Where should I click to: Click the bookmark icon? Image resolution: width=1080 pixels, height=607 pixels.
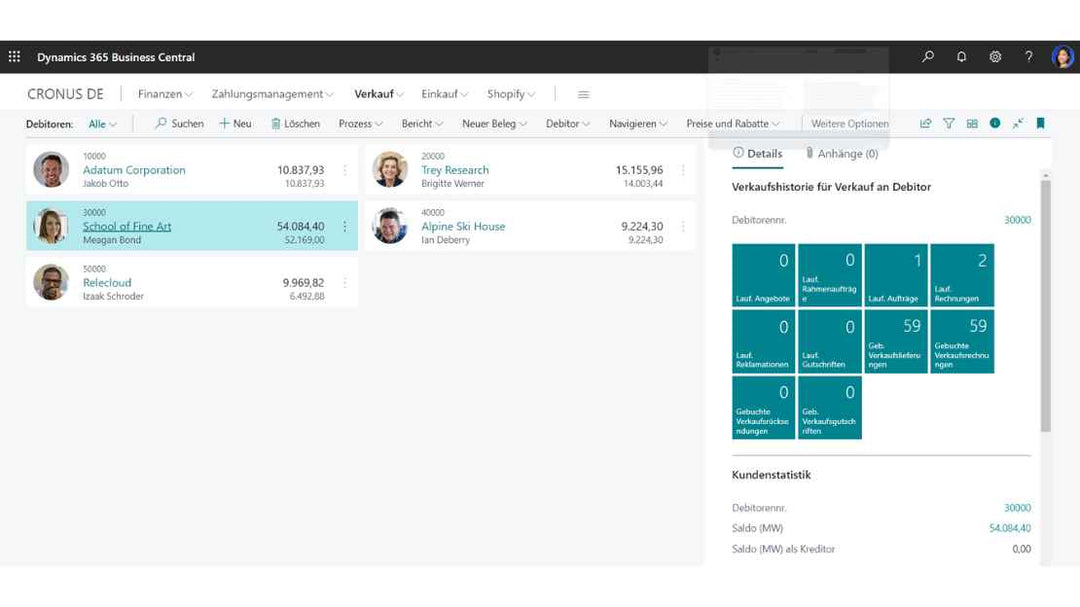1040,124
